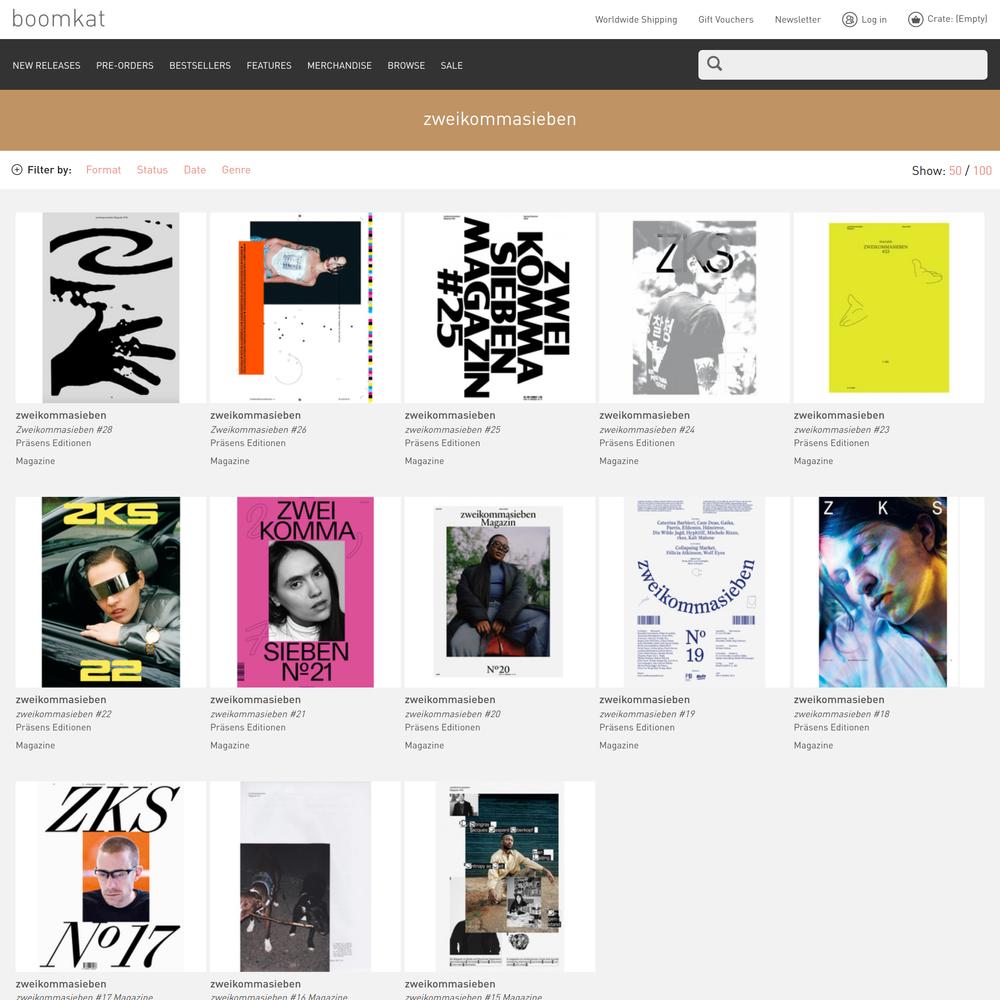This screenshot has height=1000, width=1000.
Task: Go to the Sale section
Action: click(x=452, y=66)
